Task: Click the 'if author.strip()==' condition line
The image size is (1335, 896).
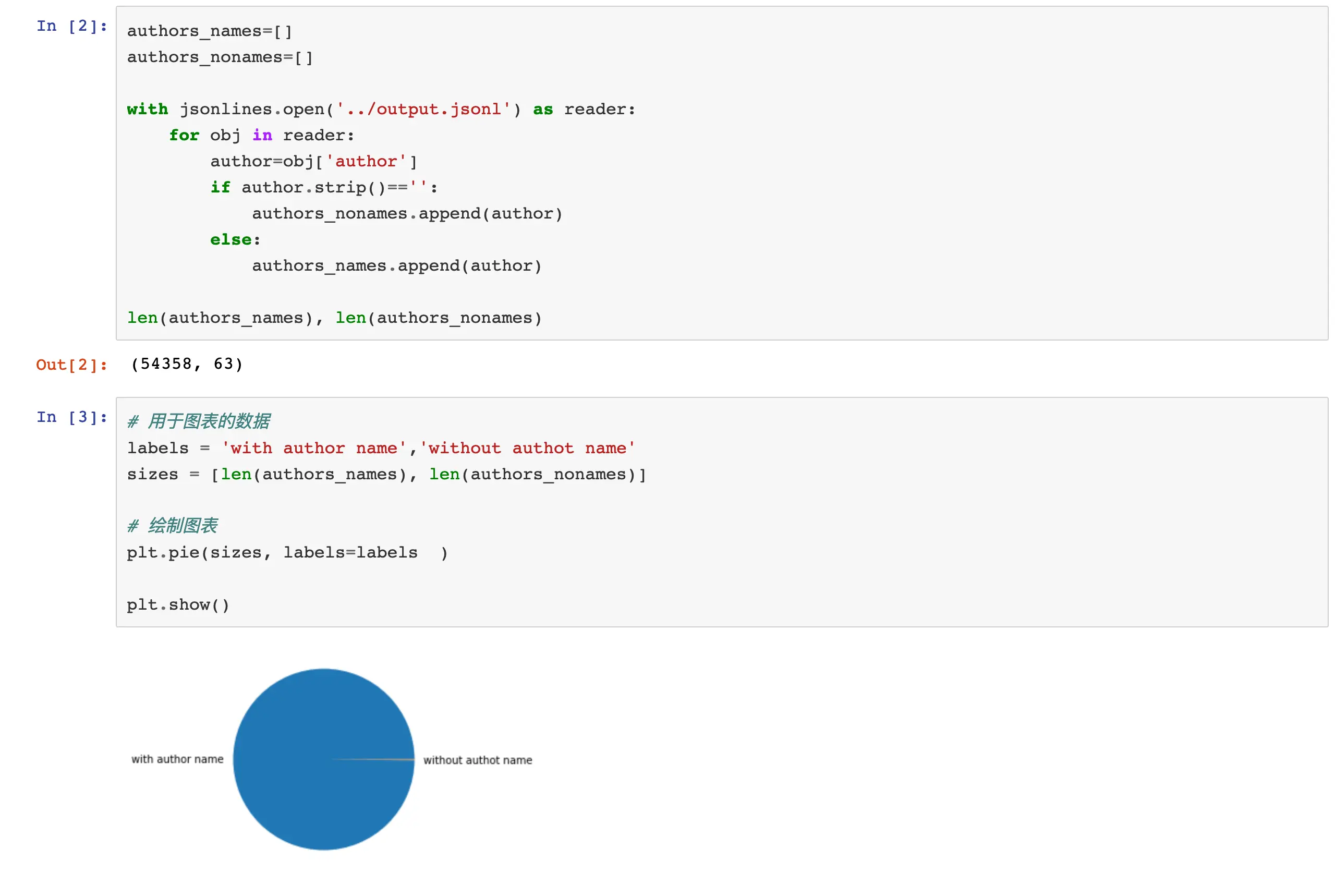Action: (x=323, y=187)
